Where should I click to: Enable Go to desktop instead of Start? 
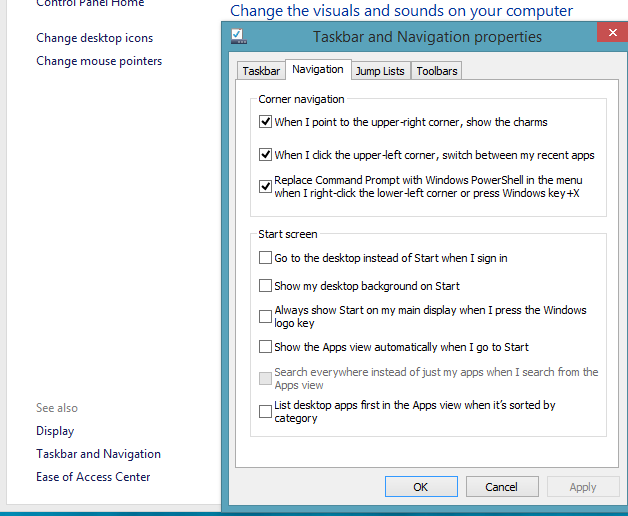tap(266, 258)
